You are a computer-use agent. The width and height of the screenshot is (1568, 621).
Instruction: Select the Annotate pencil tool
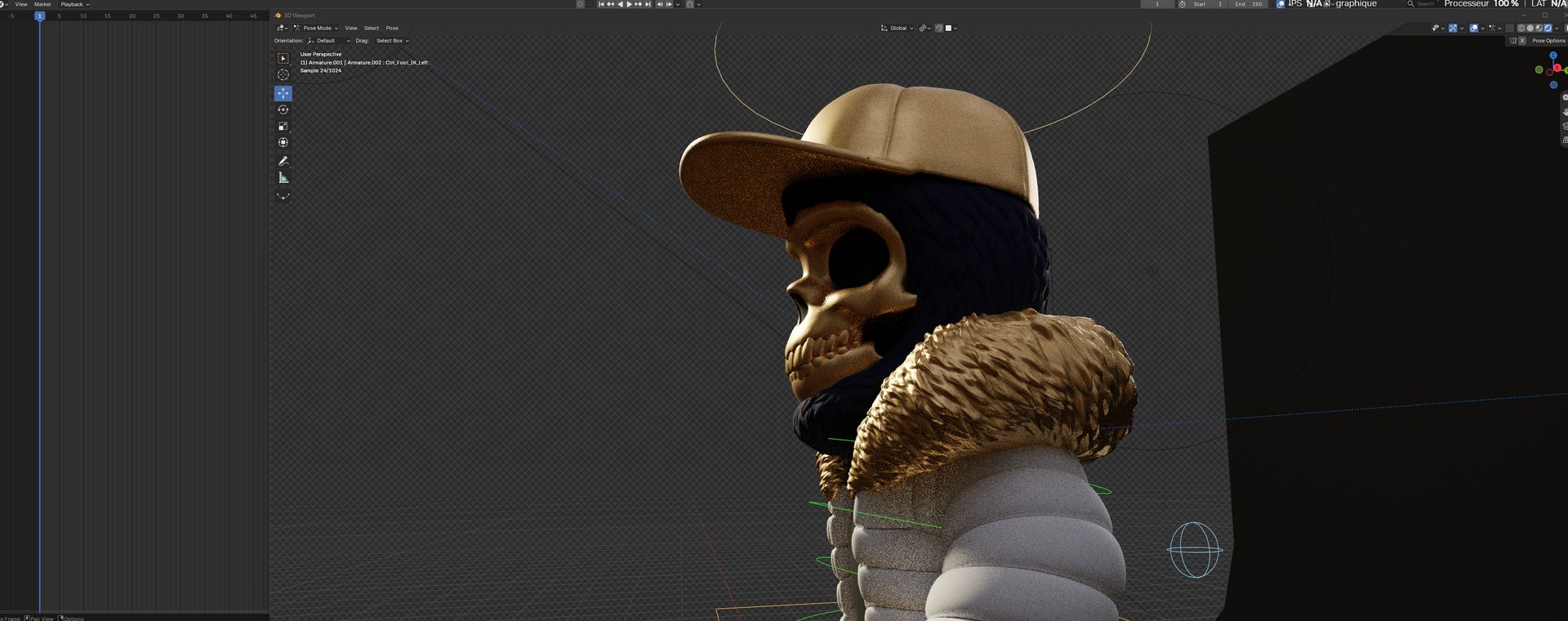[283, 161]
